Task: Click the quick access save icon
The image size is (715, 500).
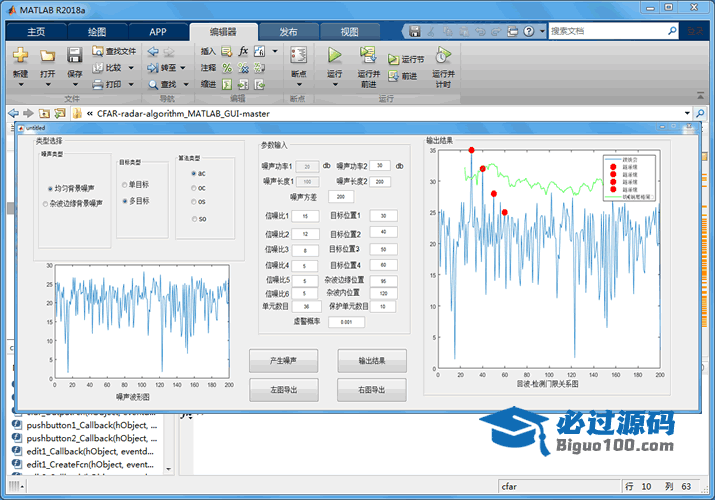Action: pyautogui.click(x=414, y=31)
